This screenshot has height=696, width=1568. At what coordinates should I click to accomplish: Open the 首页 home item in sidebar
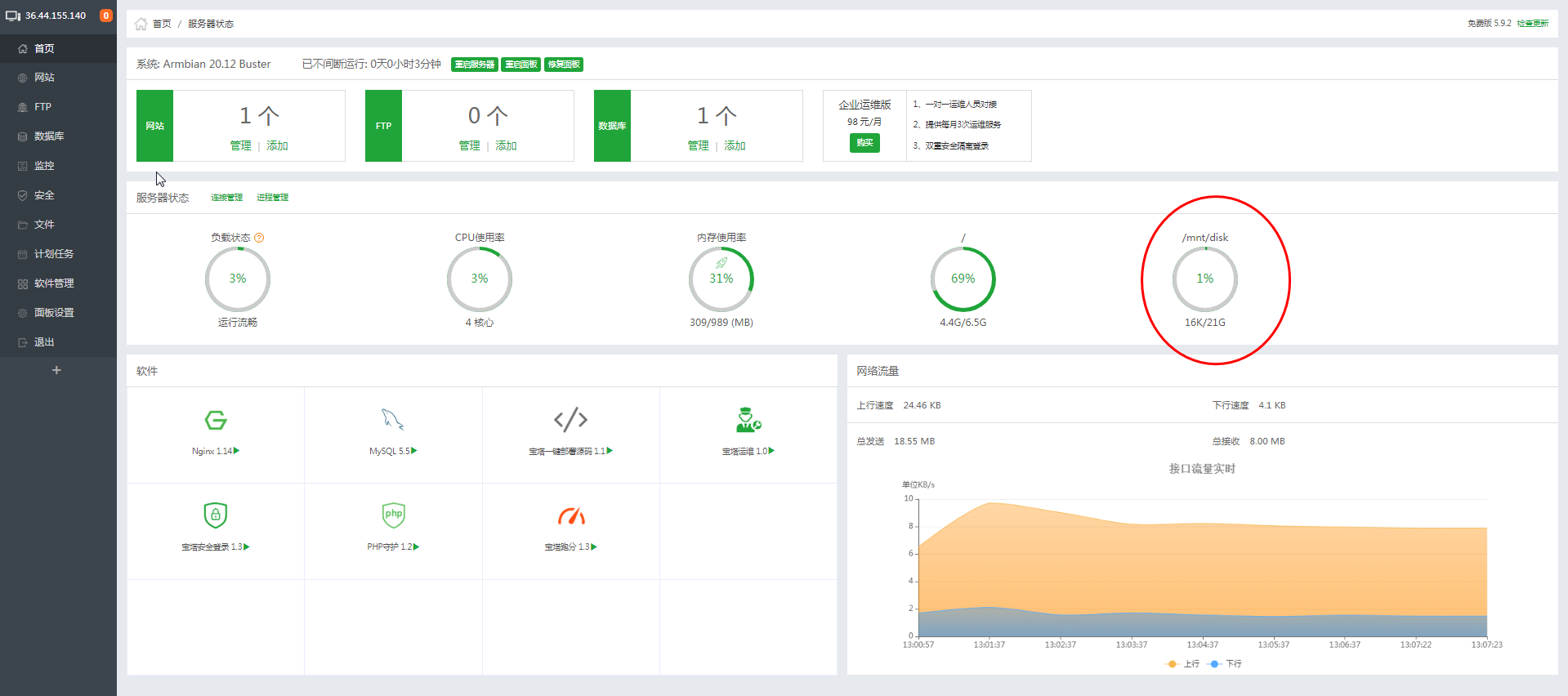(x=58, y=48)
